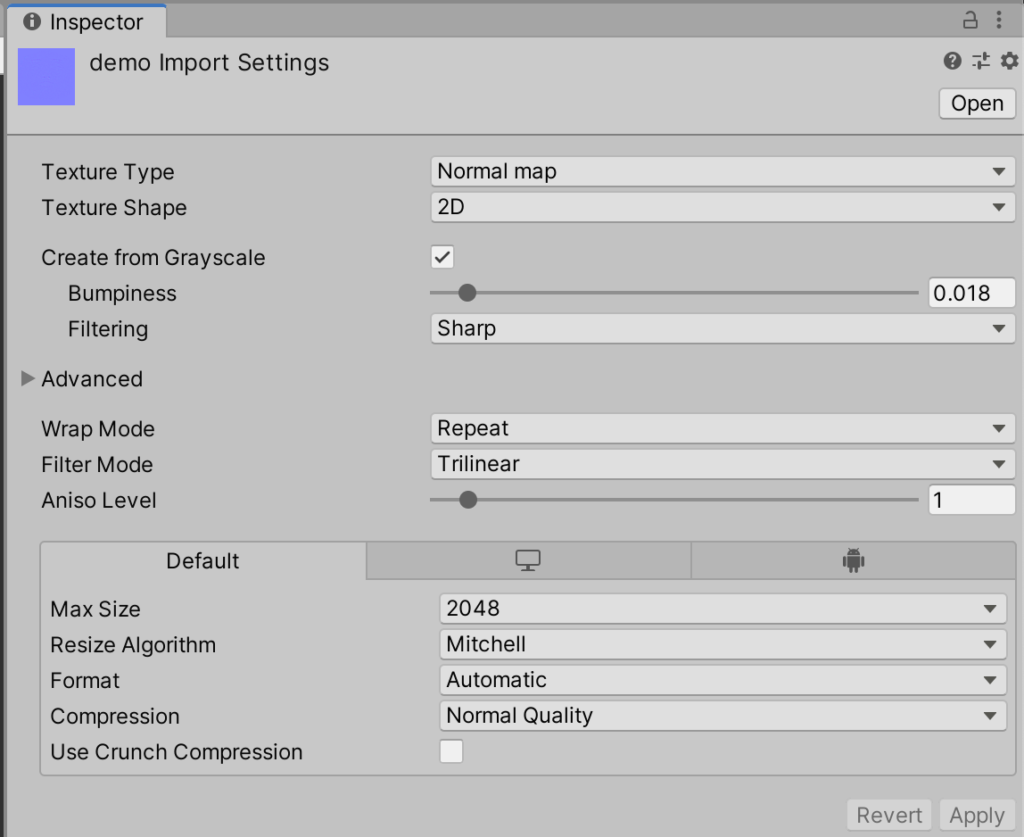Open the import settings gear menu

(x=1009, y=61)
